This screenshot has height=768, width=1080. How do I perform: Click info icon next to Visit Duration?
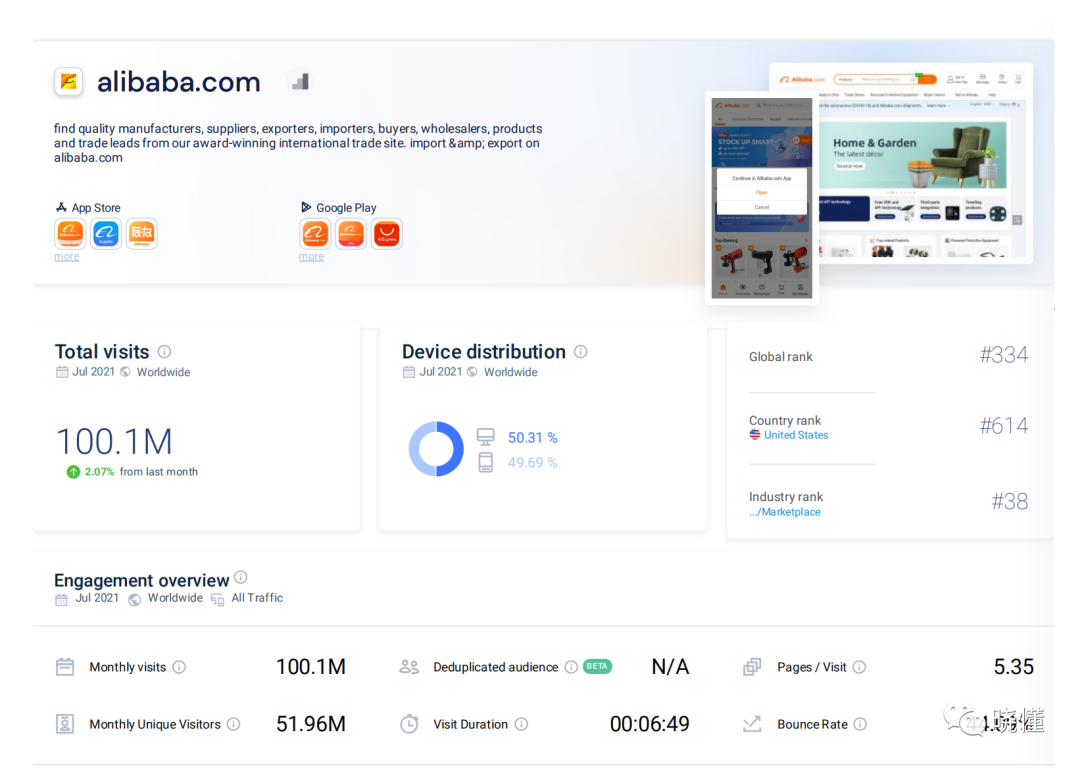(521, 724)
